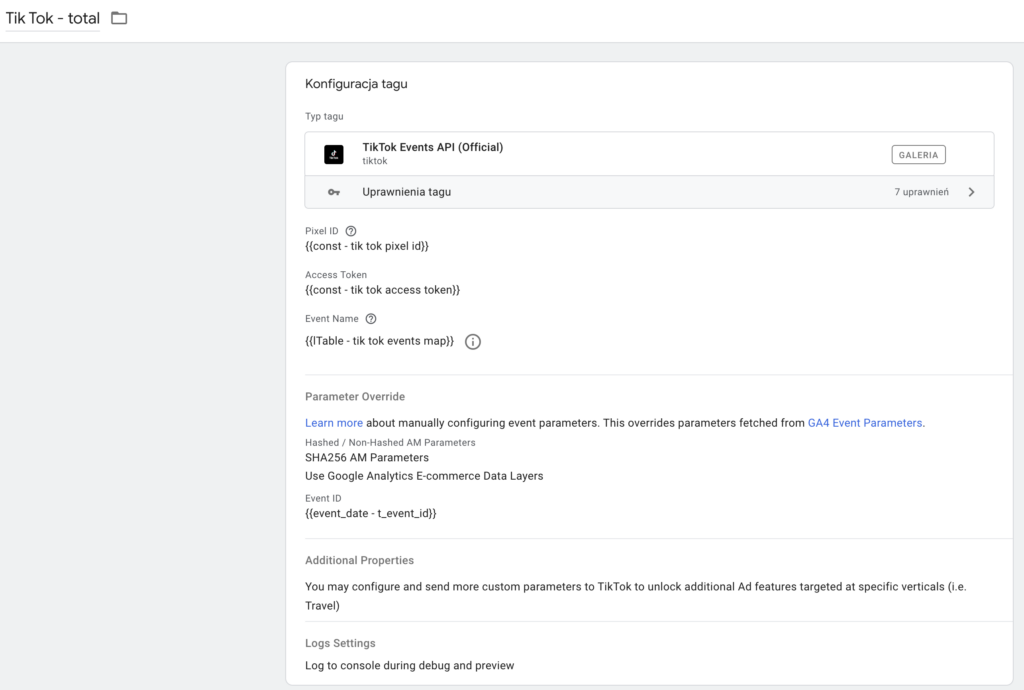Expand tag permissions with the chevron arrow
1024x690 pixels.
point(971,192)
